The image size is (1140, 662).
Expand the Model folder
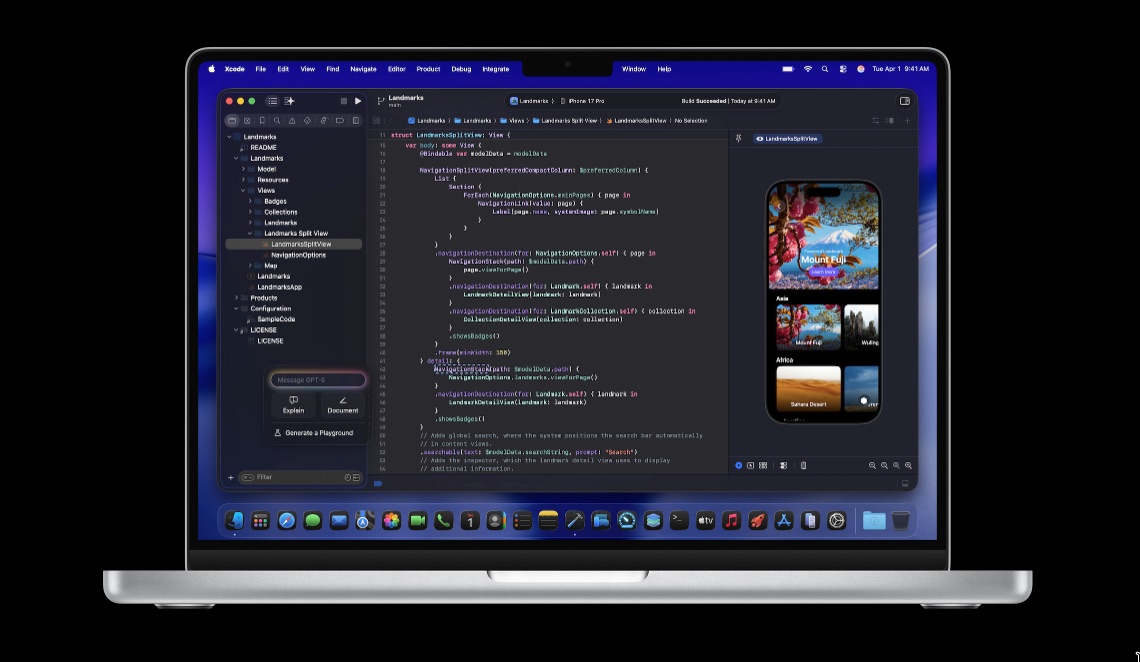[243, 169]
